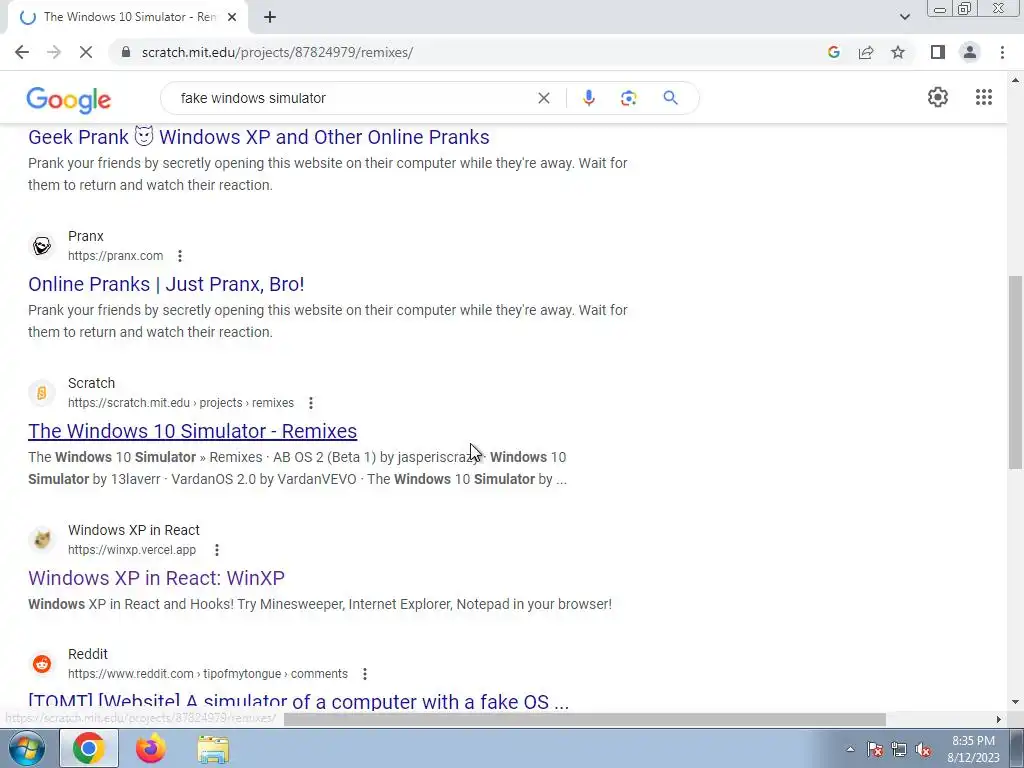Click the https://pranx.com URL text

tap(116, 256)
